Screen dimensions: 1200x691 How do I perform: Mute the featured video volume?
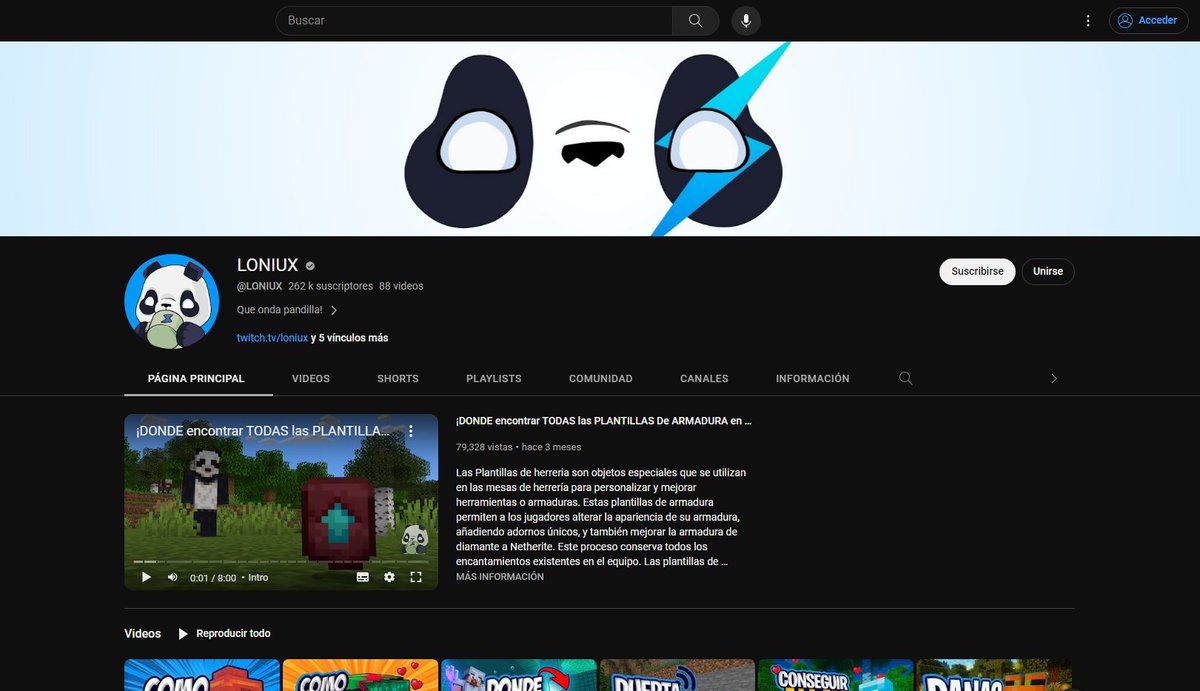pos(172,577)
